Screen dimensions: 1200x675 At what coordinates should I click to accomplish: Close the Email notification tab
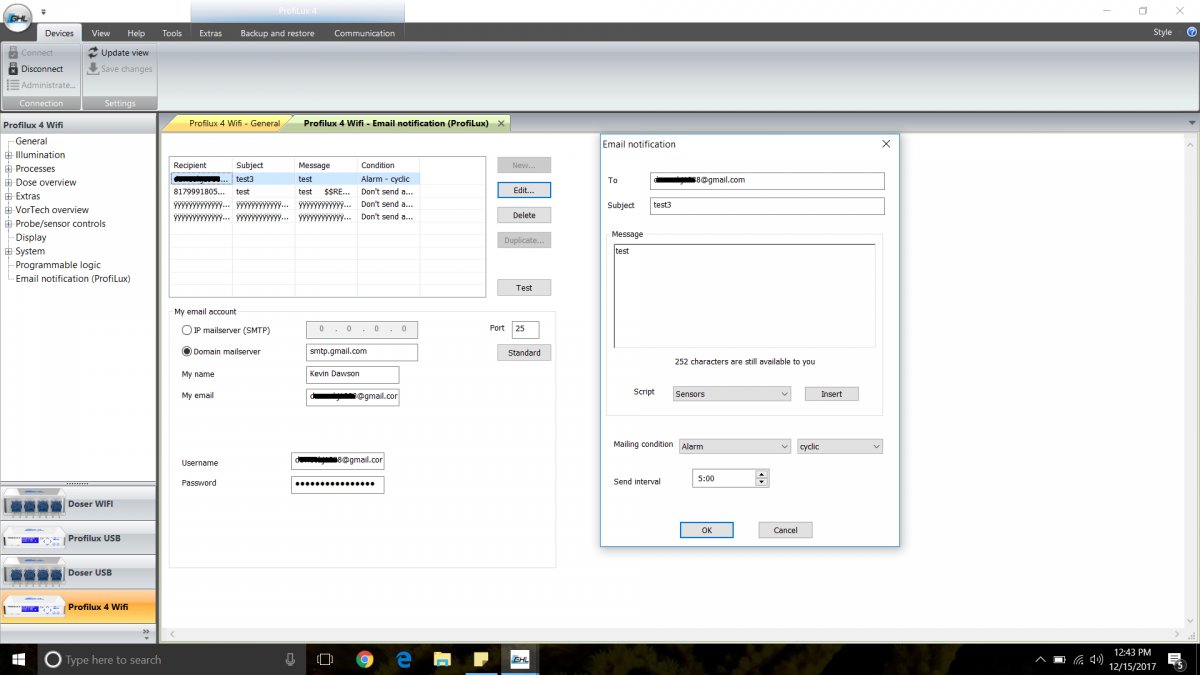pyautogui.click(x=499, y=123)
